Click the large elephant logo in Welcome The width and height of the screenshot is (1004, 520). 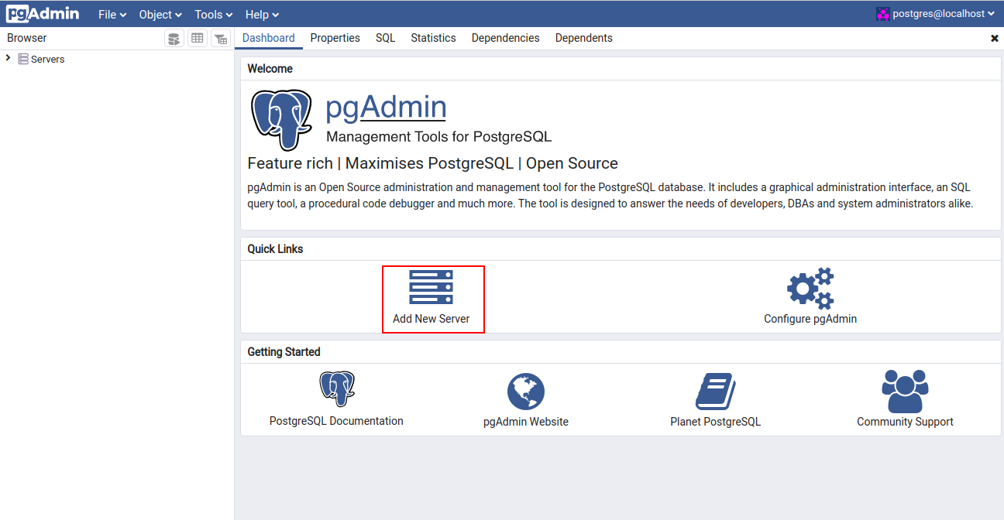(281, 119)
